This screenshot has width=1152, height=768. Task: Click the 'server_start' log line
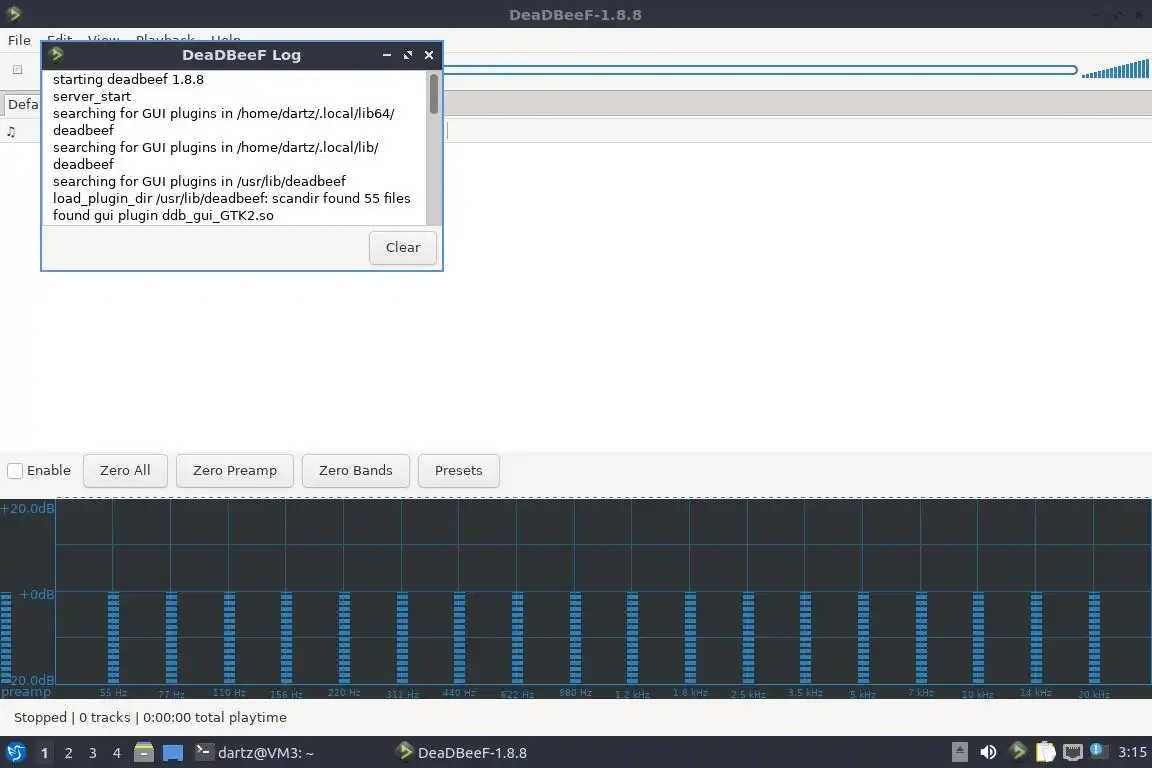tap(92, 96)
